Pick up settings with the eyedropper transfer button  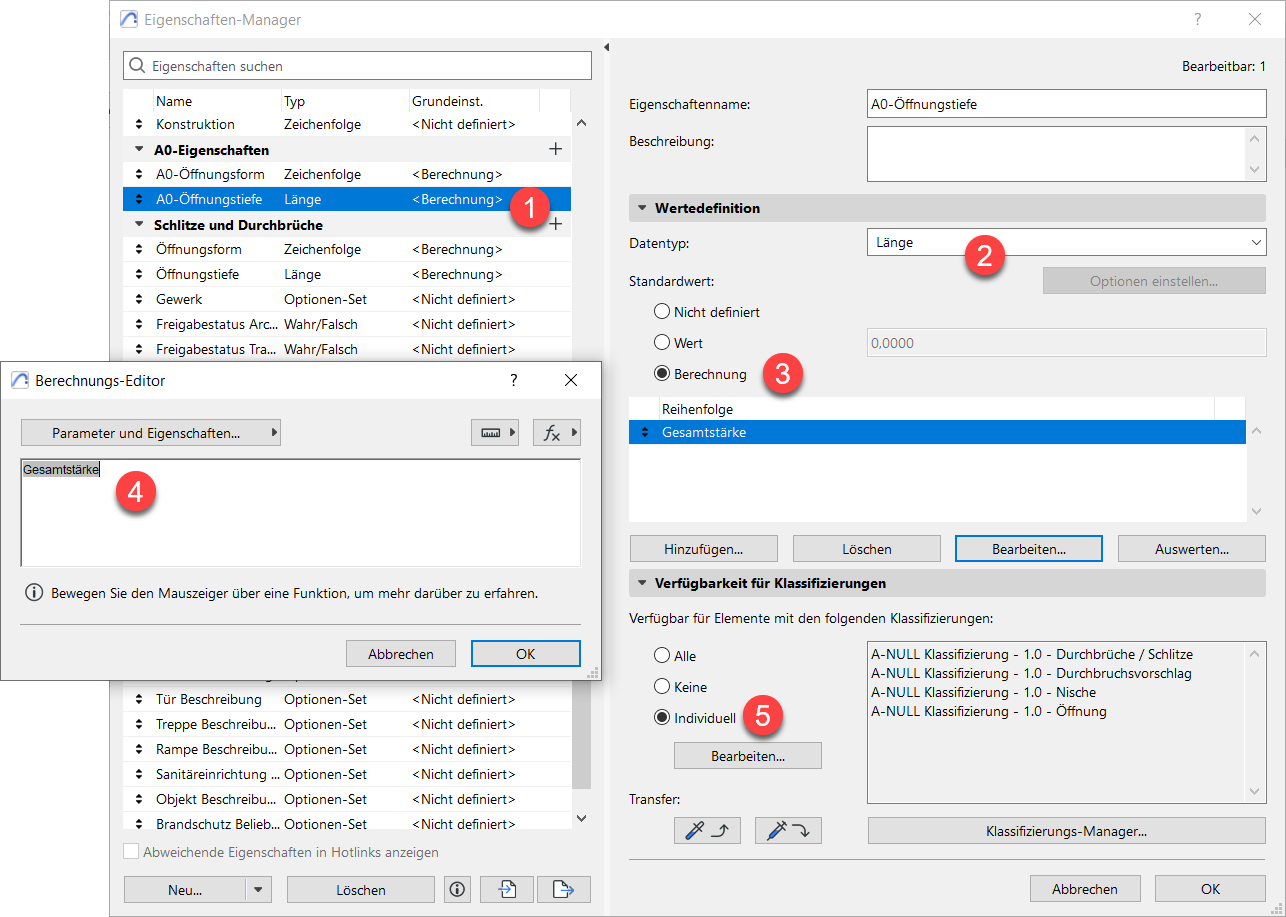click(x=707, y=830)
